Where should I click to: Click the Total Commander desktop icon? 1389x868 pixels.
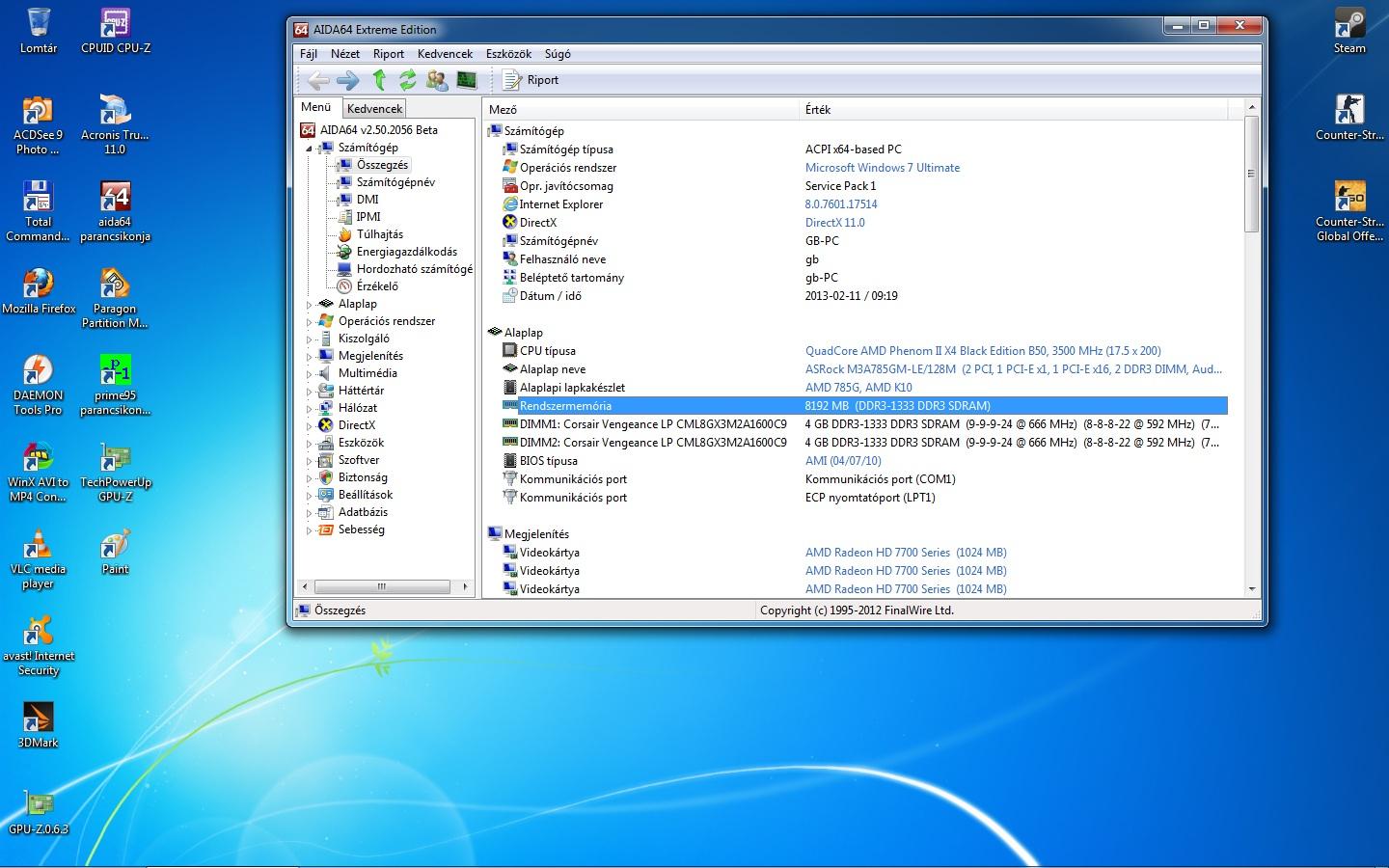click(38, 211)
